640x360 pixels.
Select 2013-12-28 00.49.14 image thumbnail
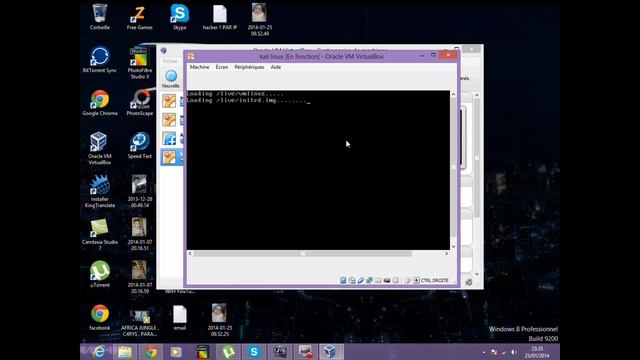(140, 191)
